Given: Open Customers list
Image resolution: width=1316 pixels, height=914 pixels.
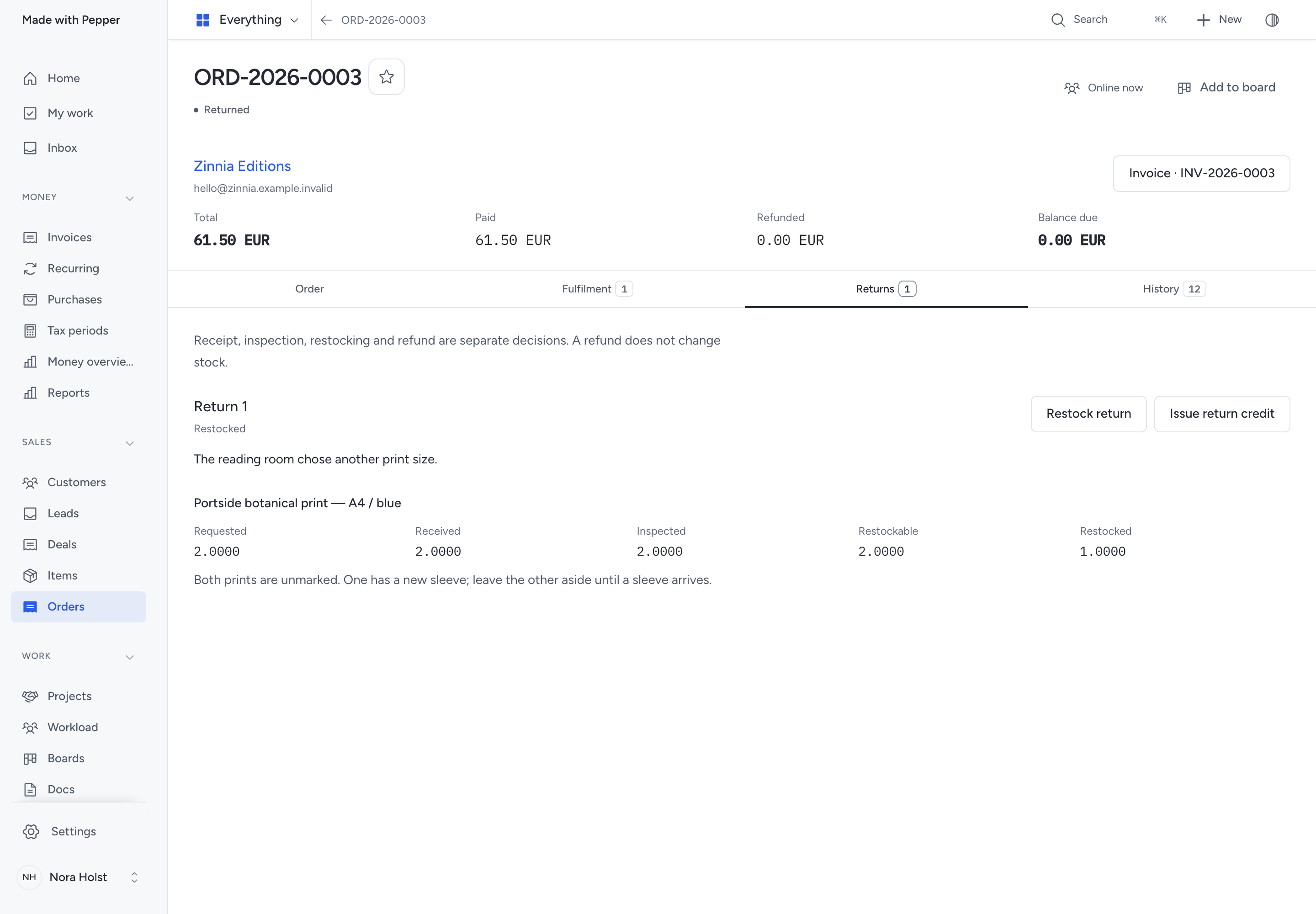Looking at the screenshot, I should click(x=79, y=482).
